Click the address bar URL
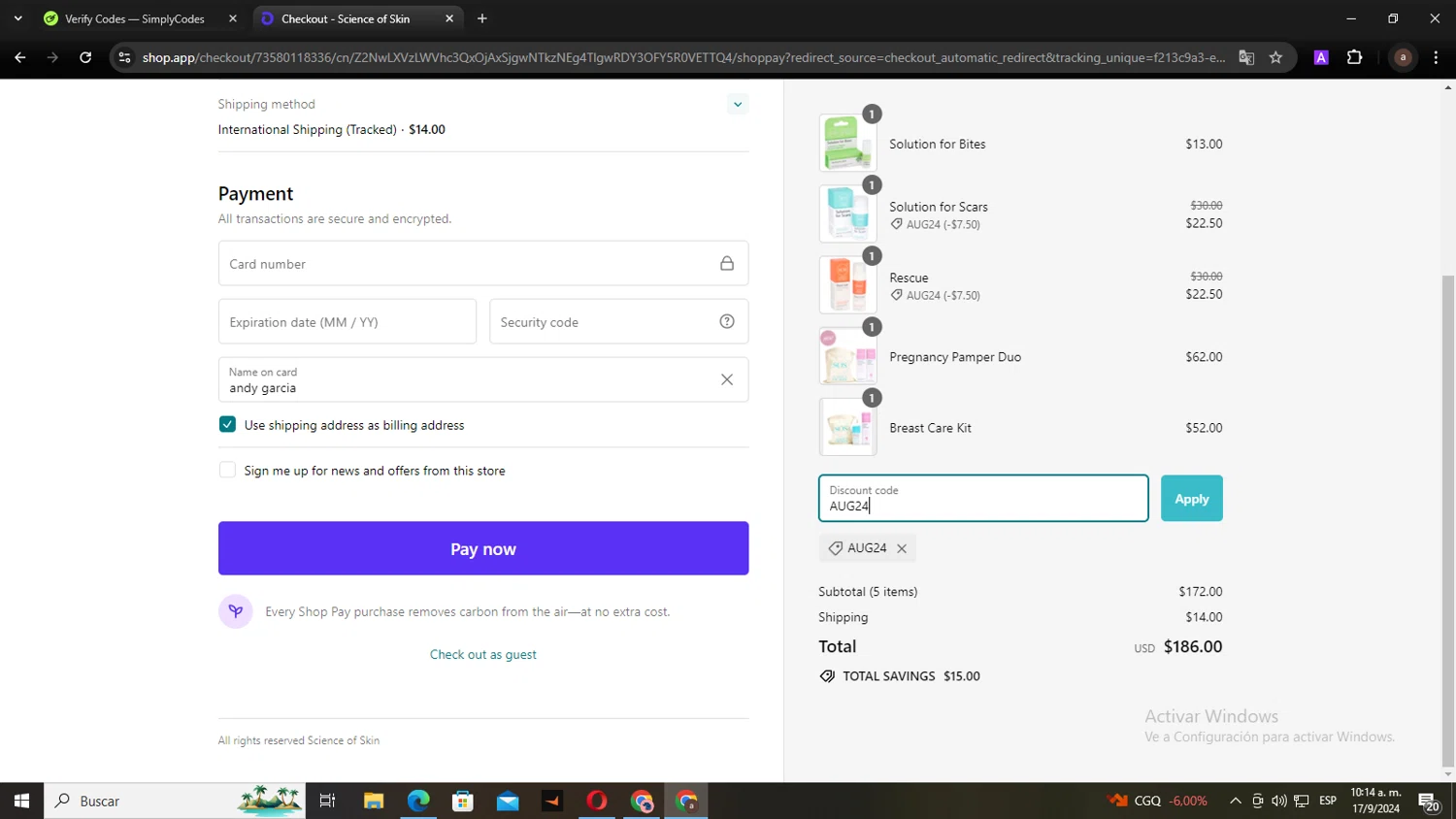The width and height of the screenshot is (1456, 819). [x=683, y=57]
